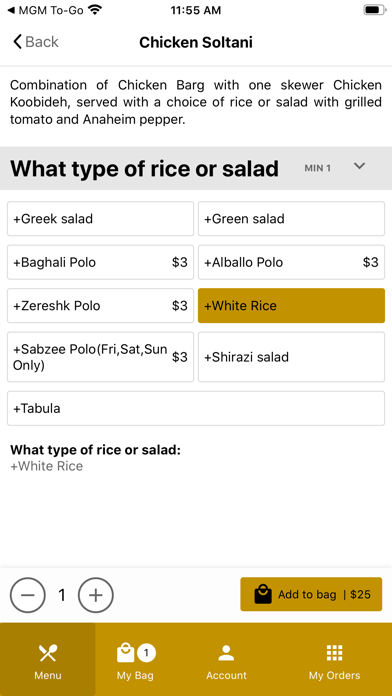The height and width of the screenshot is (696, 392).
Task: Open the My Orders grid icon
Action: click(334, 653)
